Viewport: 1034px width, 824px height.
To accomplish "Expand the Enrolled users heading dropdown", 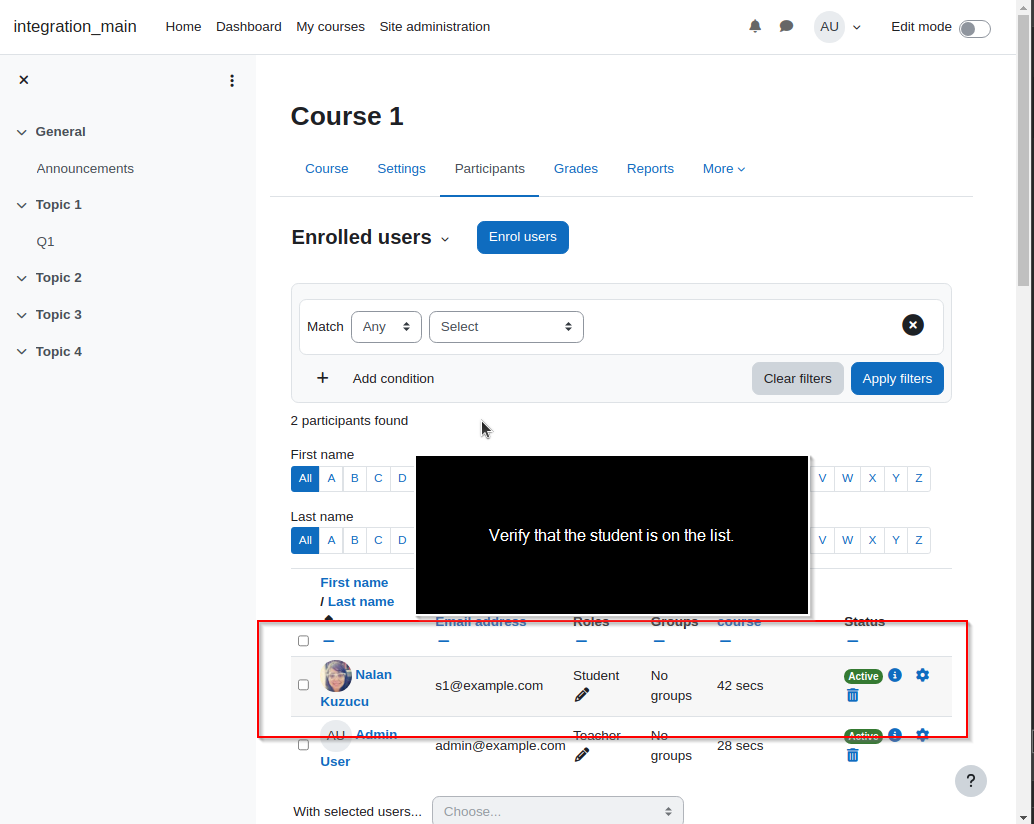I will pyautogui.click(x=445, y=239).
